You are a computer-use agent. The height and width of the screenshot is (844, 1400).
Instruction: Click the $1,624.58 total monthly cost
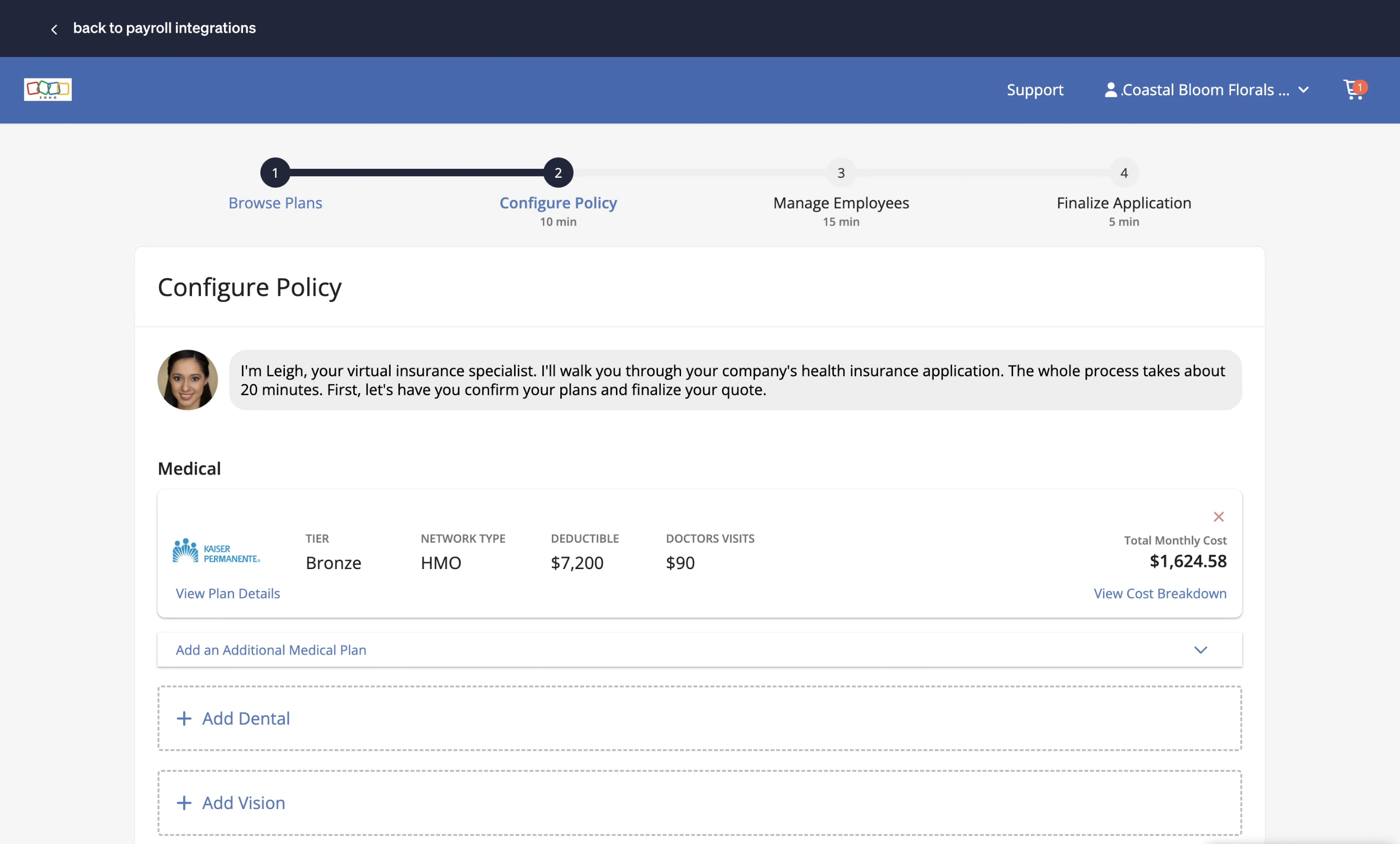[x=1188, y=561]
